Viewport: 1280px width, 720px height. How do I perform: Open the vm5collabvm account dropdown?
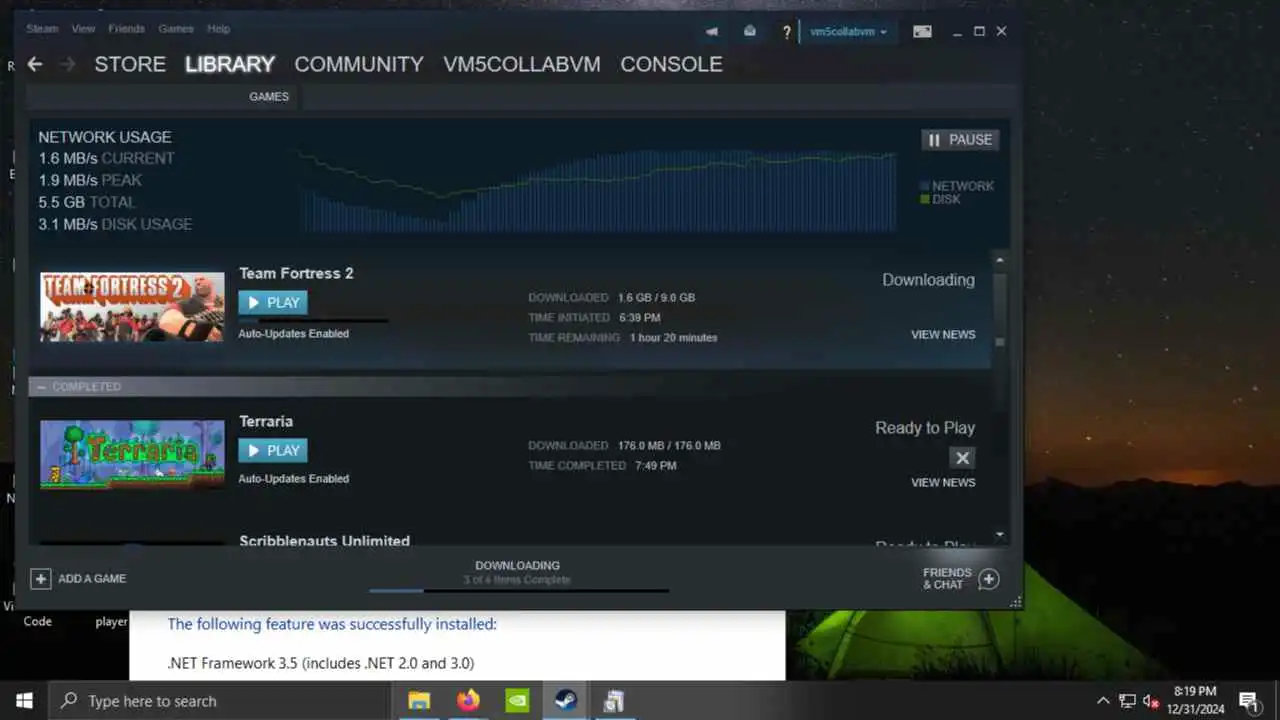point(848,32)
